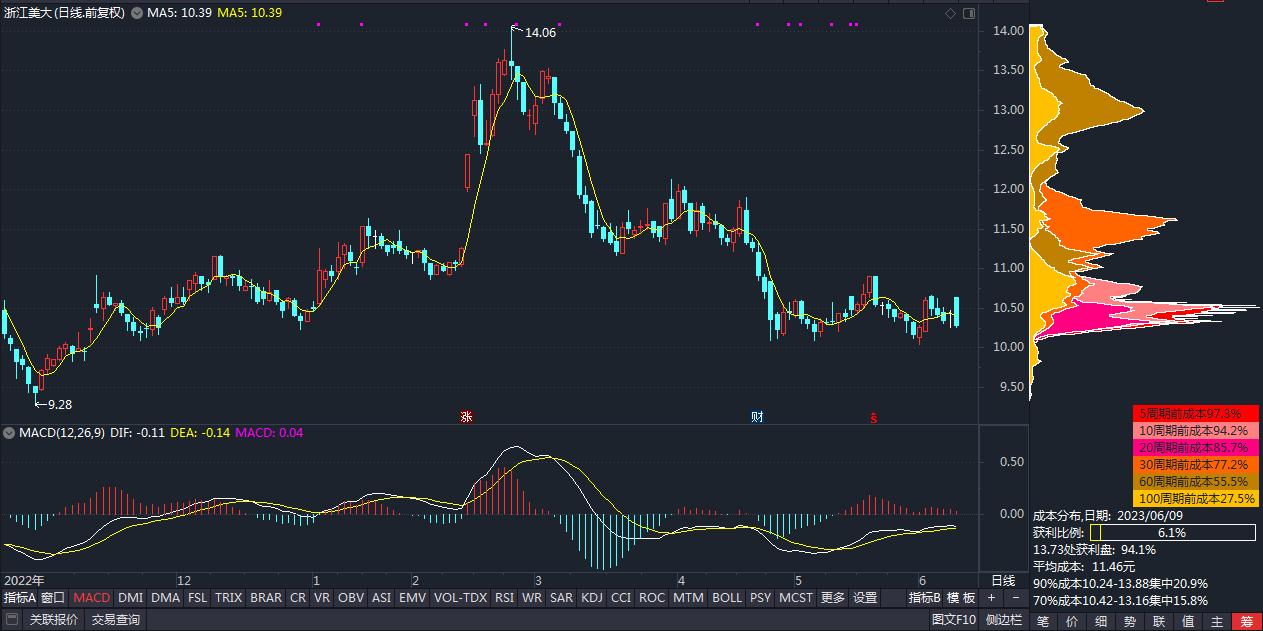Open the 日线 period selector

[x=1003, y=580]
